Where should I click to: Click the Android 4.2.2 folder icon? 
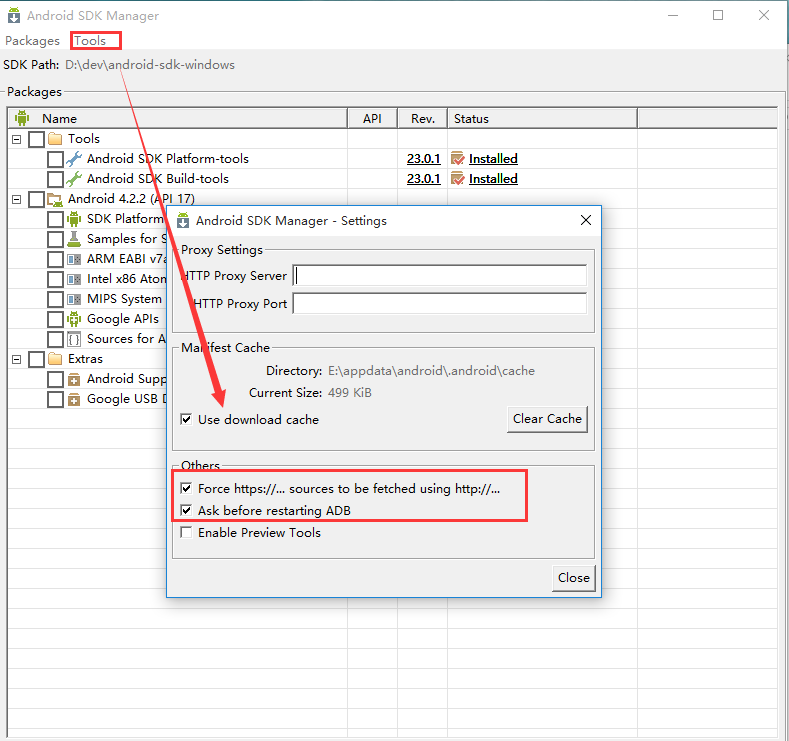55,199
